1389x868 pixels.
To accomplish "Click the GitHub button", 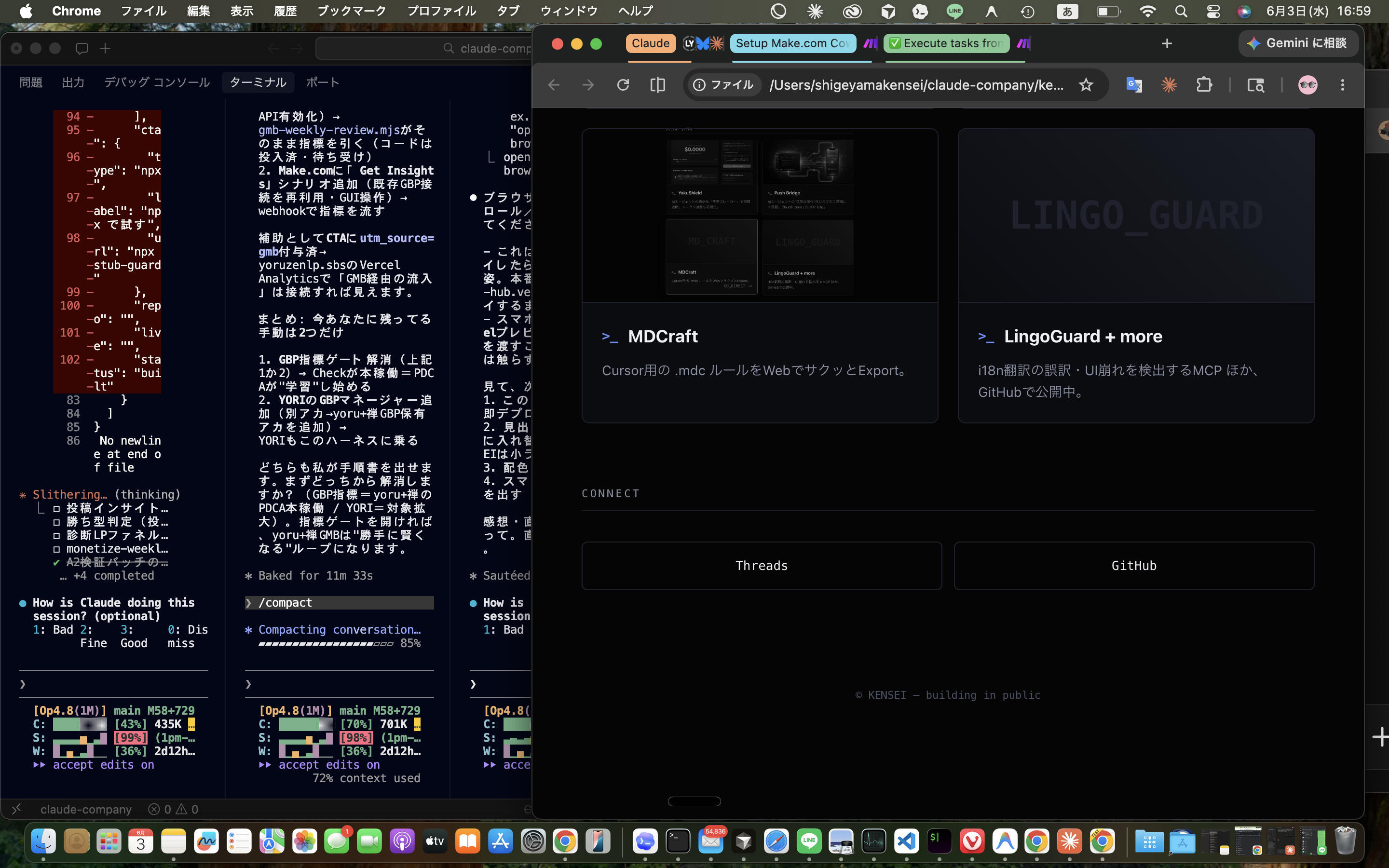I will [x=1133, y=566].
